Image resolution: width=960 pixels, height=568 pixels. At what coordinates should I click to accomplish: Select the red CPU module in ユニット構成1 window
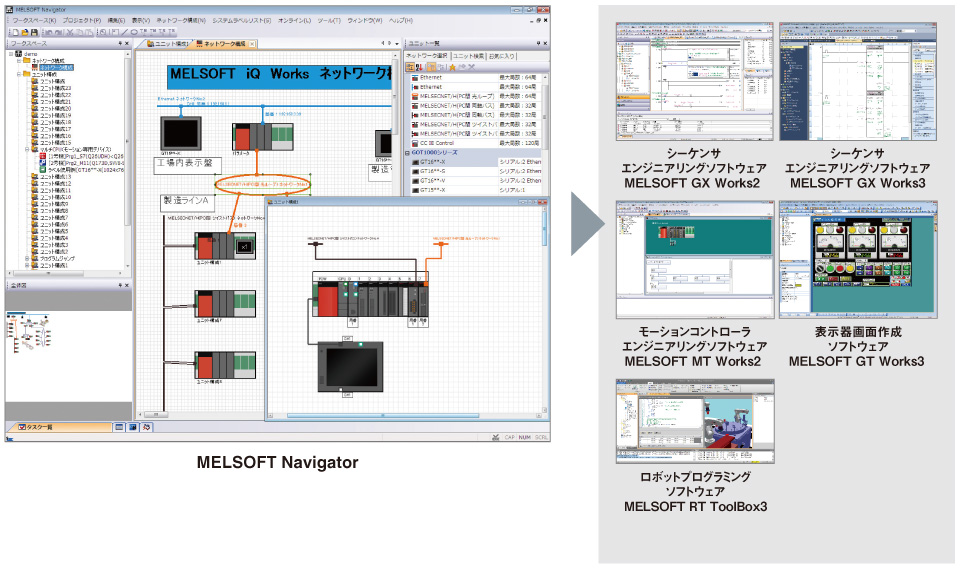point(327,299)
